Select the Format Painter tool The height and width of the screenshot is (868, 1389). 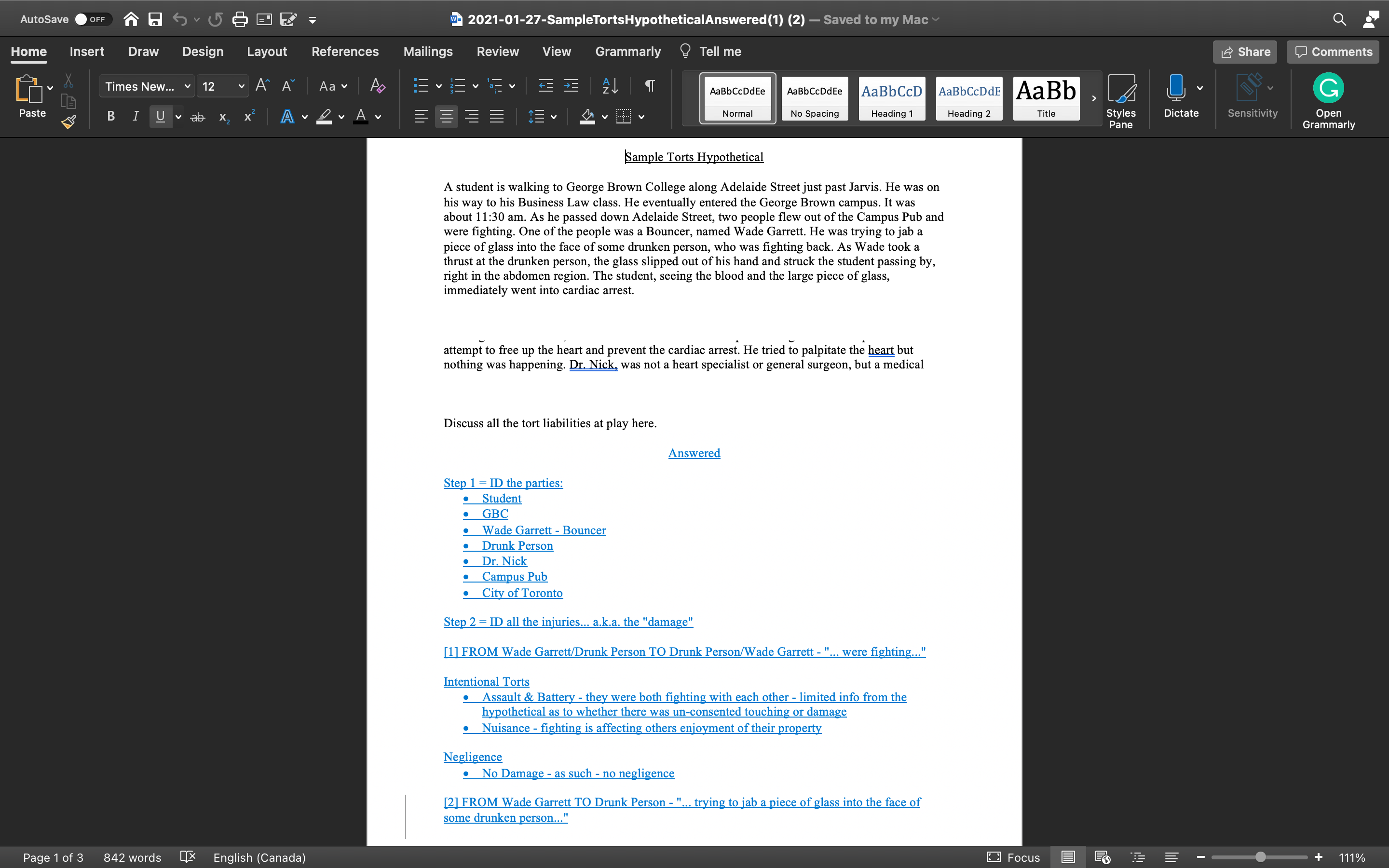(68, 121)
